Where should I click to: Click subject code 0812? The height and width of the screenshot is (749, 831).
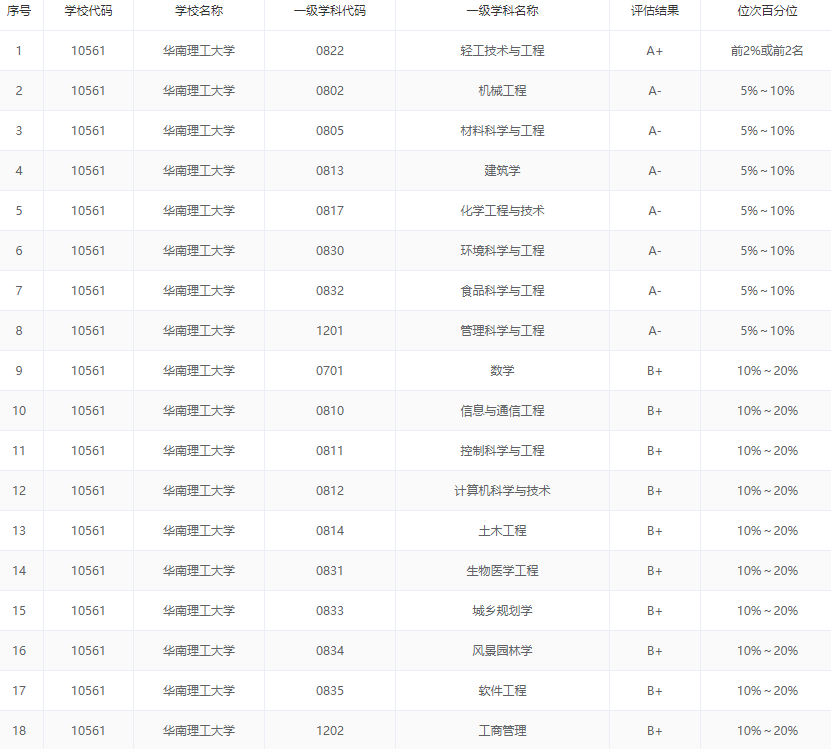[x=330, y=491]
